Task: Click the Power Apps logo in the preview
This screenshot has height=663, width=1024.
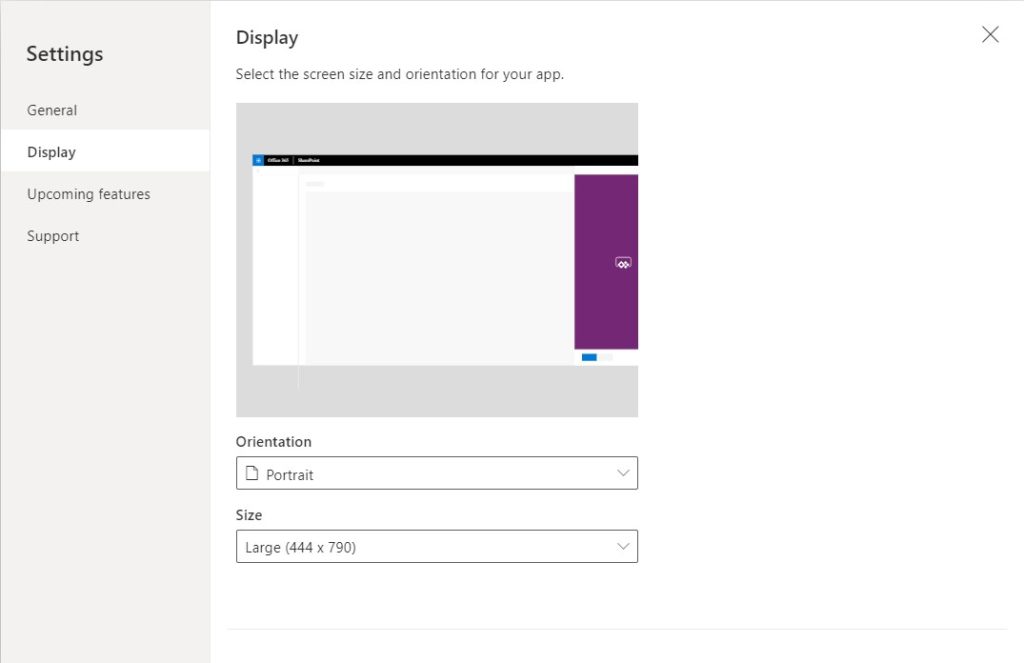Action: click(x=623, y=264)
